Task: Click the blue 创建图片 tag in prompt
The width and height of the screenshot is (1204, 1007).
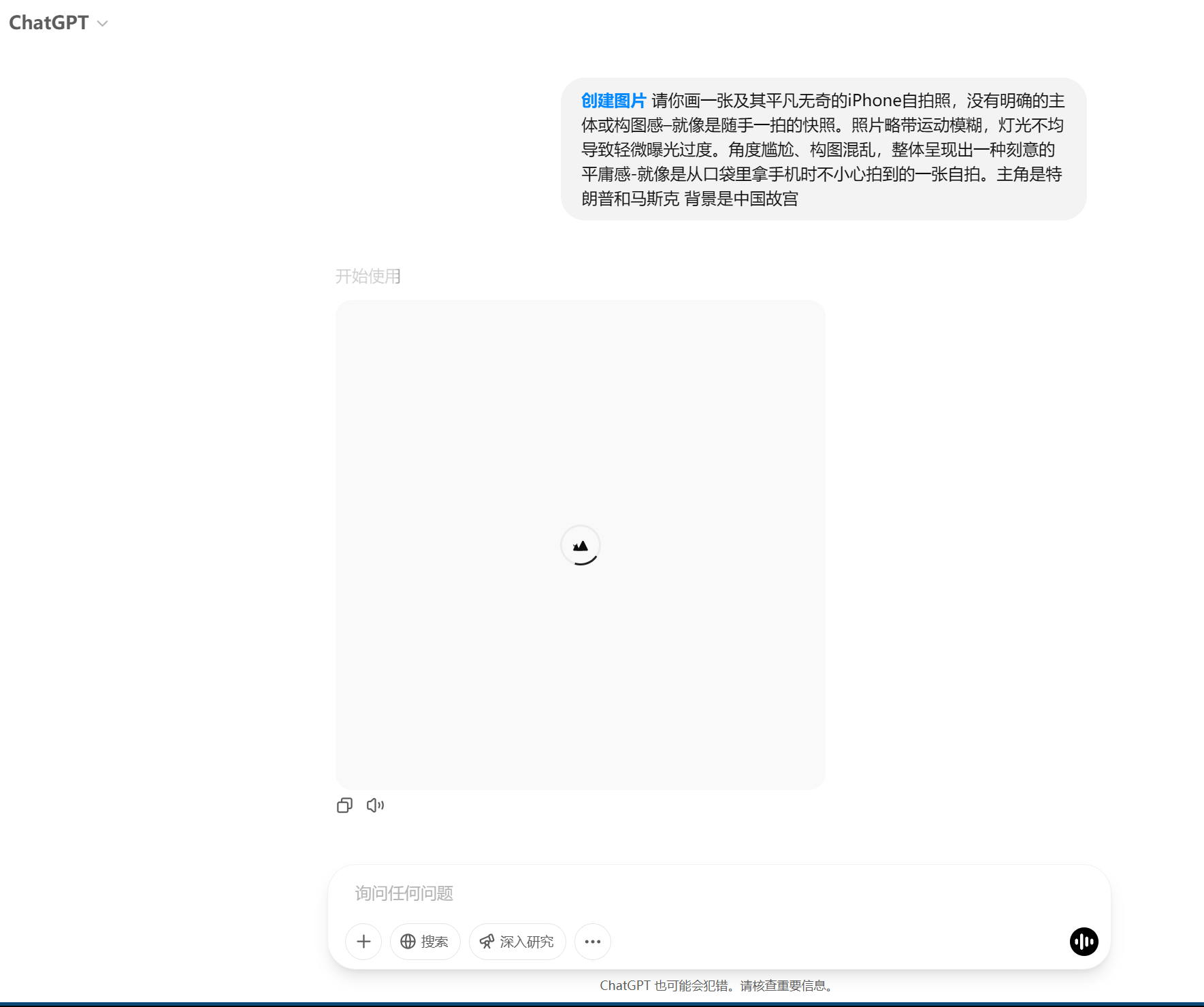Action: click(613, 101)
